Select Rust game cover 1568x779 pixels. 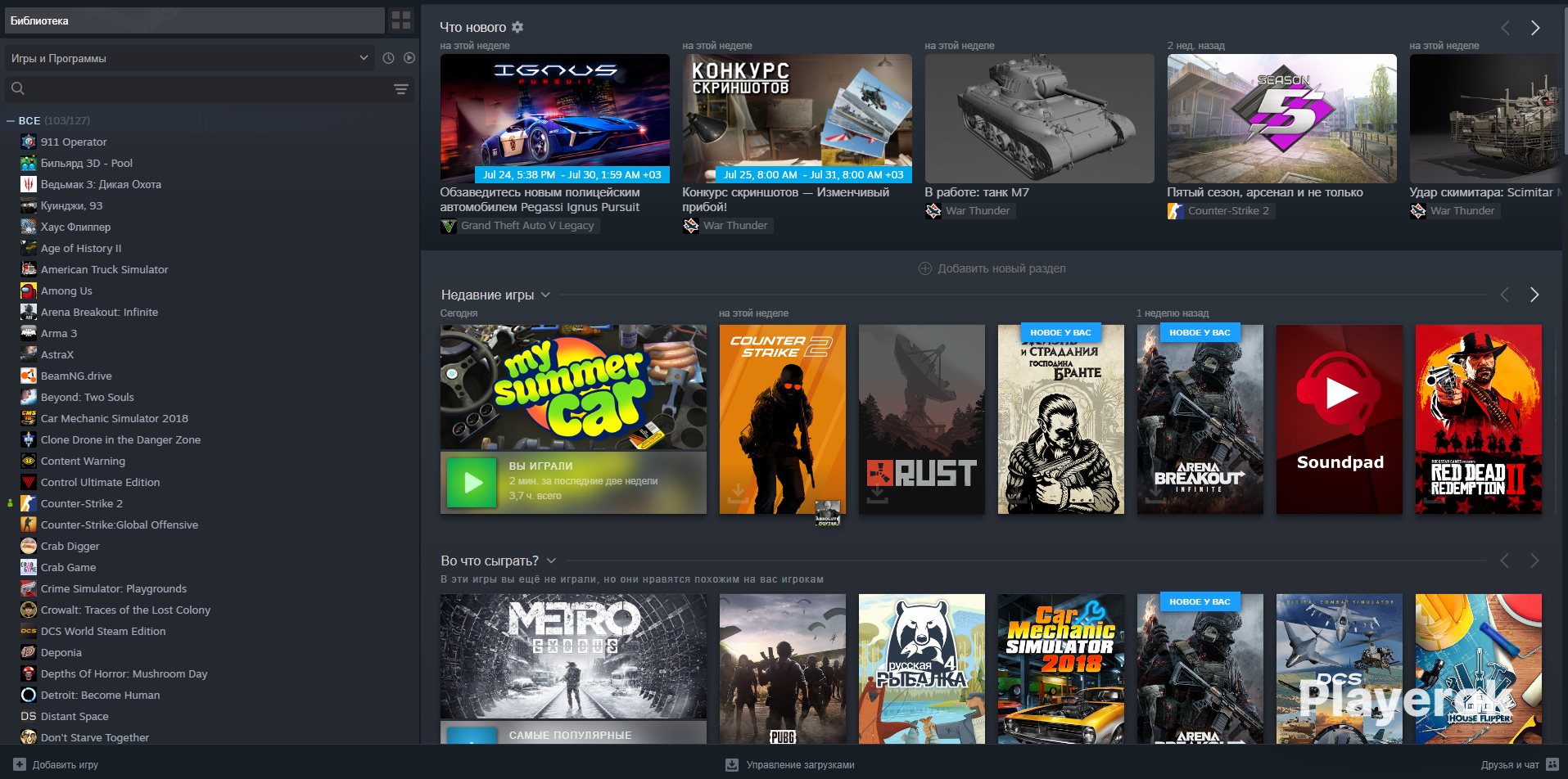pos(922,419)
